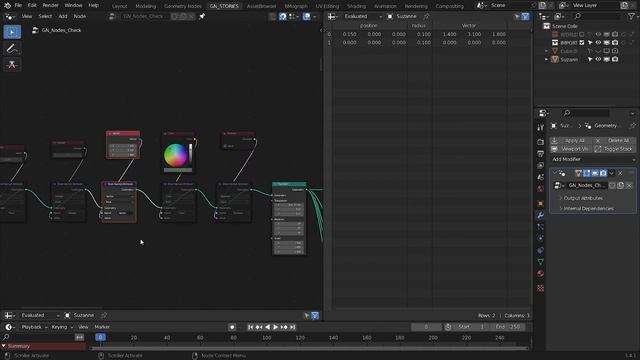Click the Delete All button
Viewport: 640px width, 360px height.
tap(614, 140)
